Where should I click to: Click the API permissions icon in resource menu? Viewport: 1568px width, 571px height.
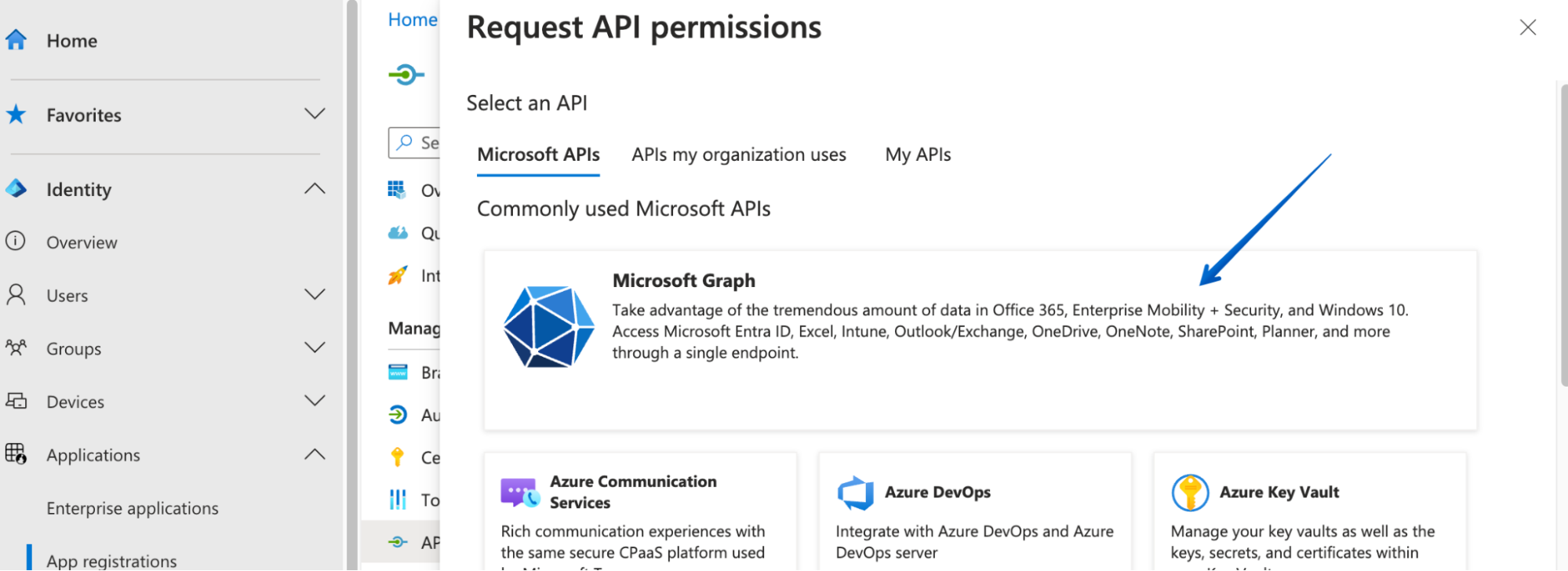[x=398, y=542]
